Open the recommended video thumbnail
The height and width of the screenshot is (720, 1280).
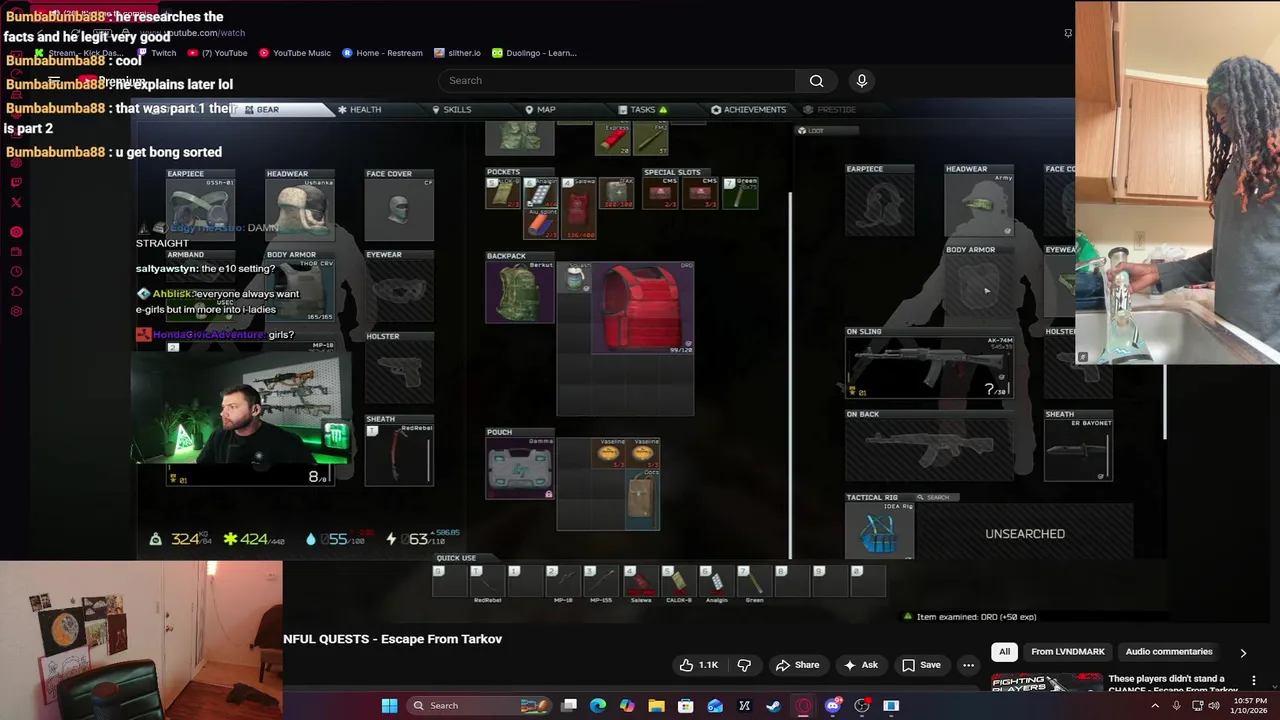pos(1046,684)
